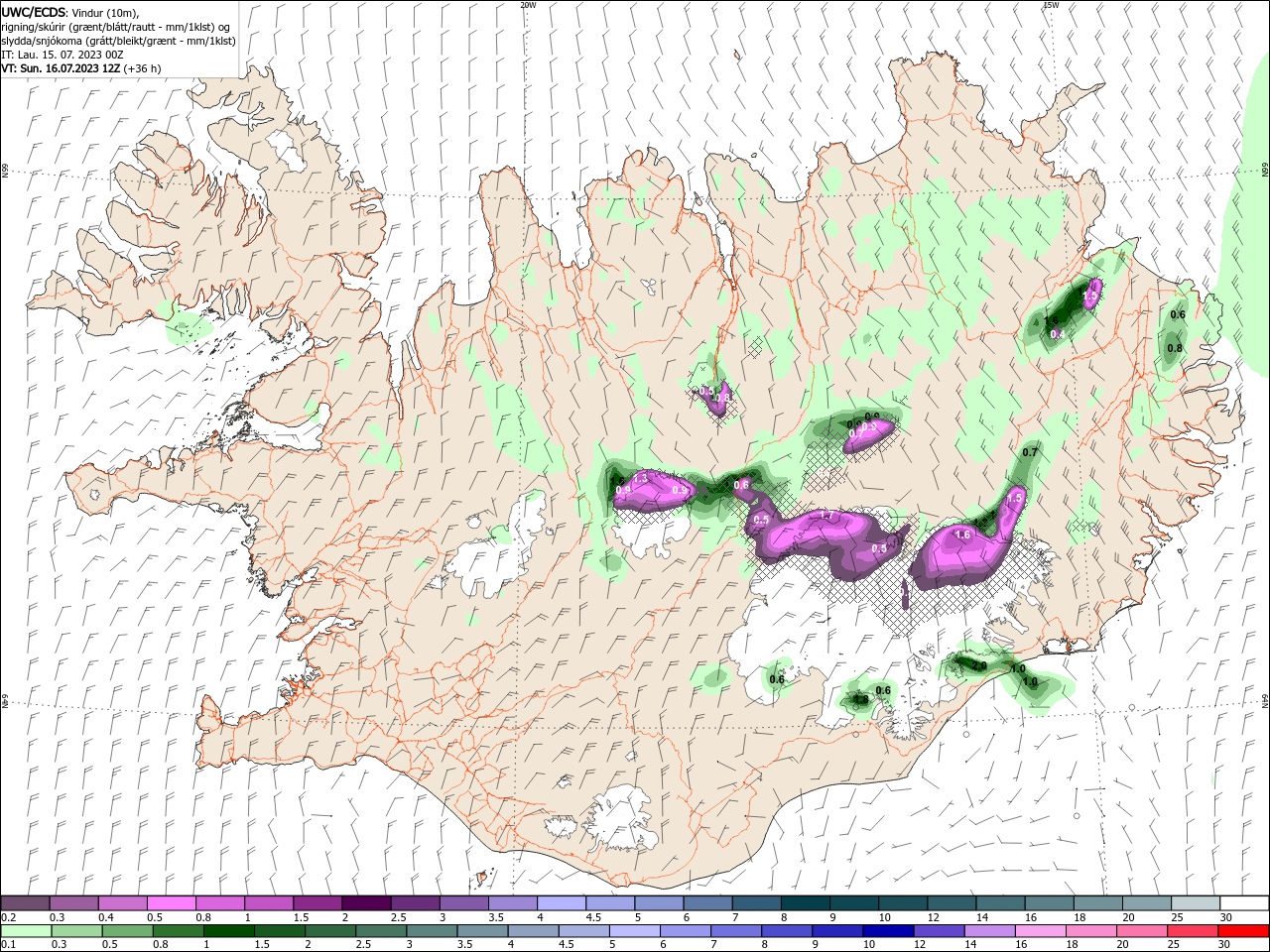Select the IT: Lau. 15. 07. 2023 00Z line
Screen dimensions: 1270x952
point(62,55)
